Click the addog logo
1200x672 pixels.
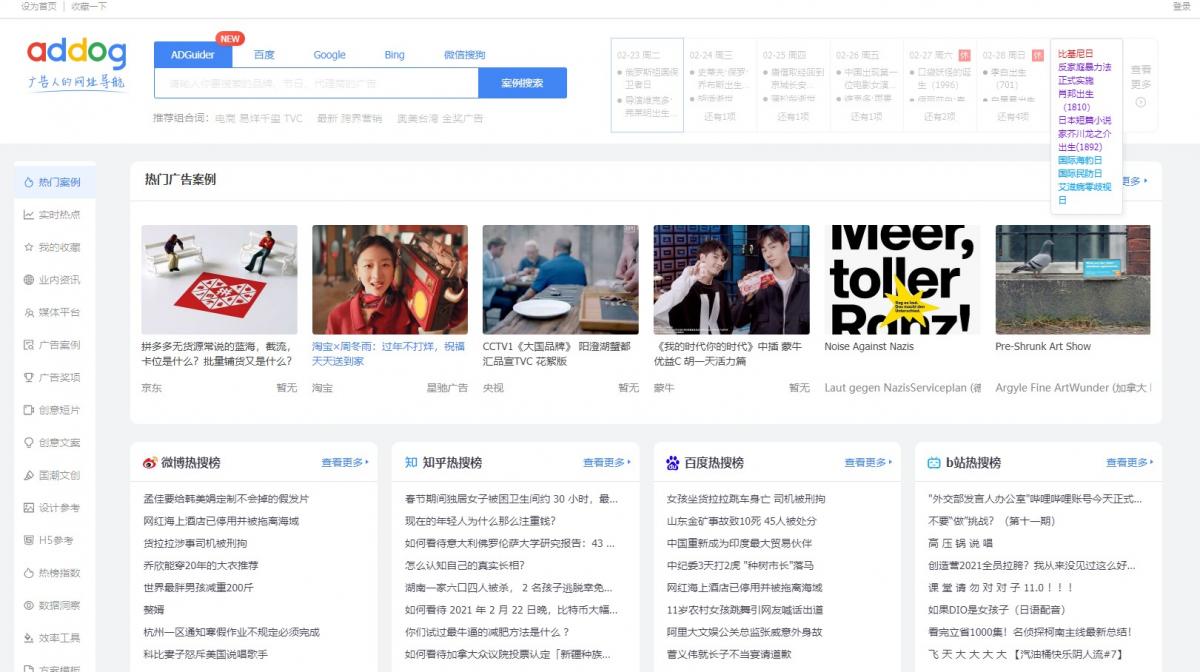[x=76, y=65]
